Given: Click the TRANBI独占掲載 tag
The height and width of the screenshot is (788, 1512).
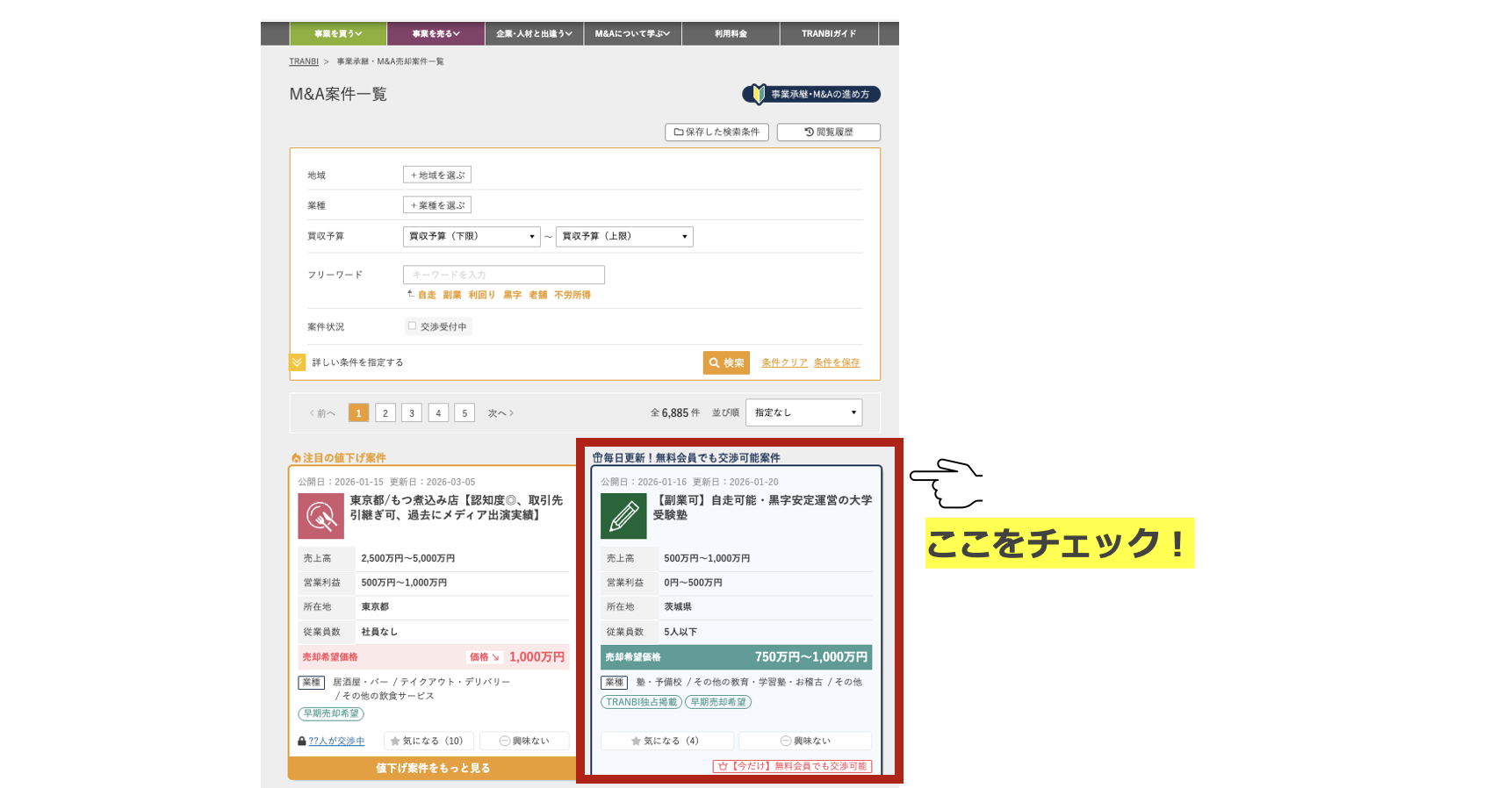Looking at the screenshot, I should 642,702.
